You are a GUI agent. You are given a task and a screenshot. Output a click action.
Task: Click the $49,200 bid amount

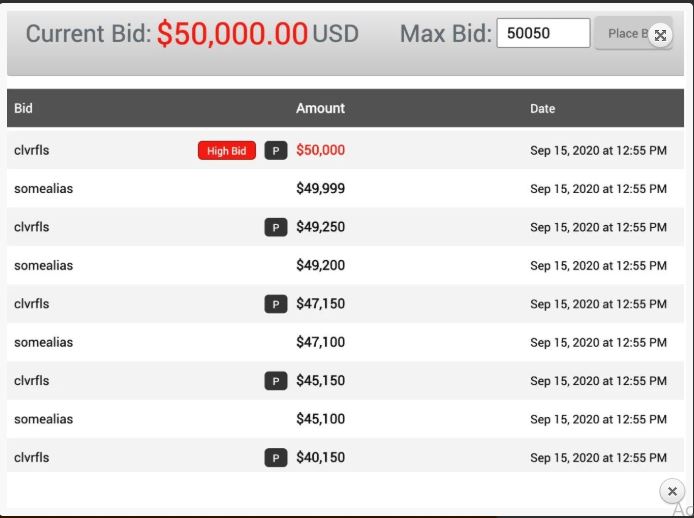[320, 266]
